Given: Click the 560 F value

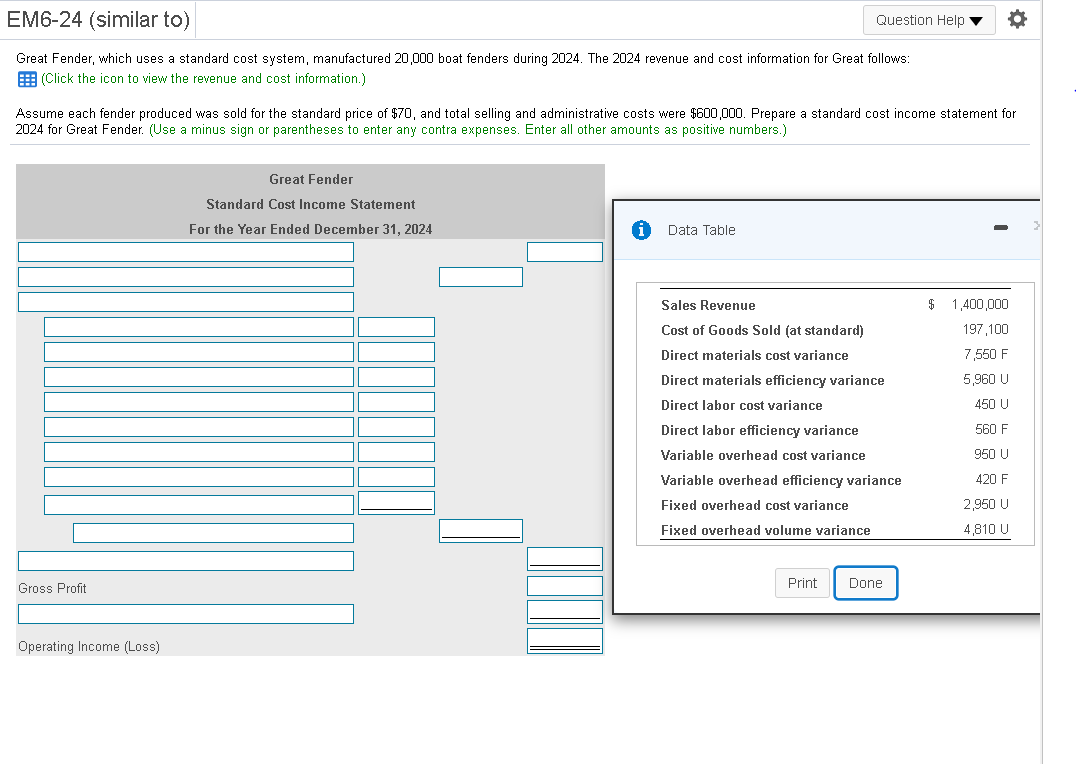Looking at the screenshot, I should (992, 429).
